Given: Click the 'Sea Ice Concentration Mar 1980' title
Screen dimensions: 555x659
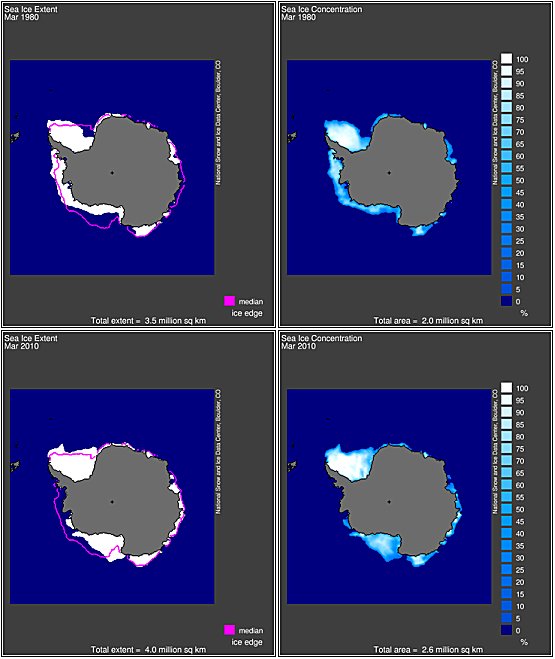Looking at the screenshot, I should point(321,13).
